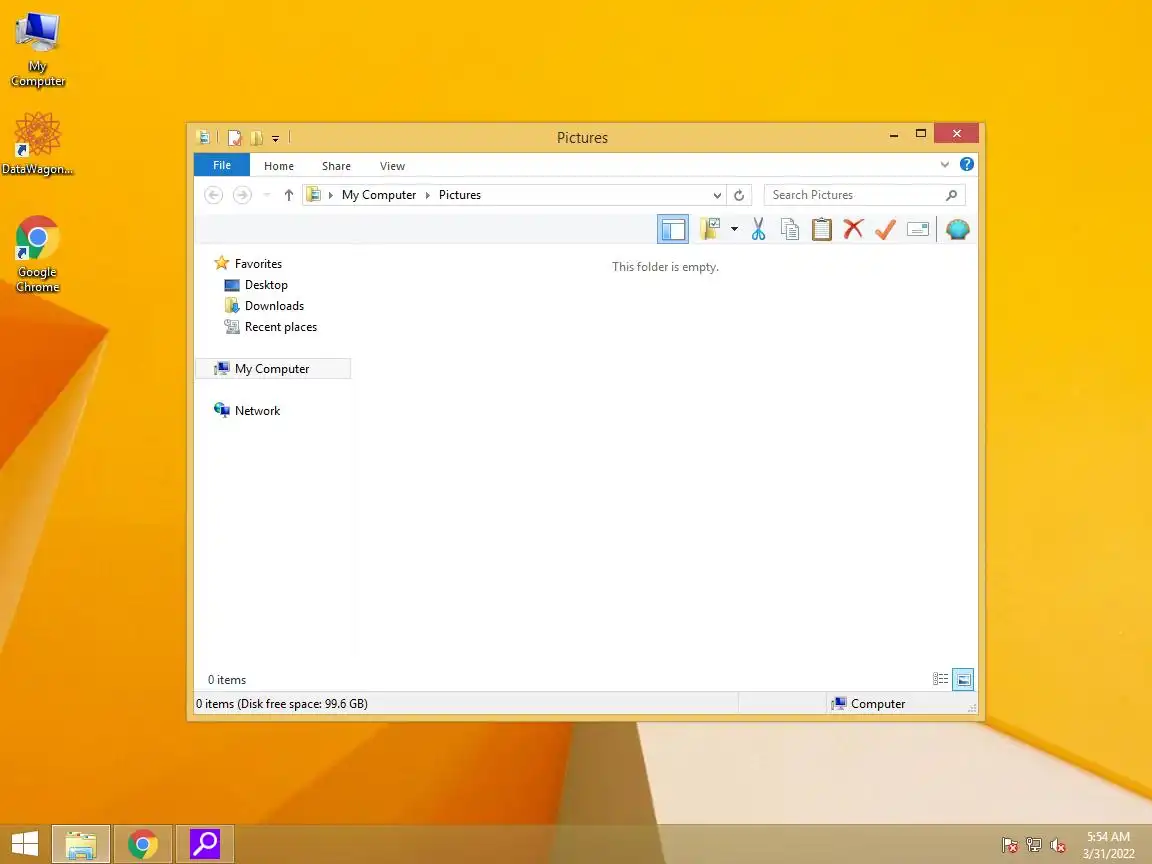Click the Windows Start button
Image resolution: width=1152 pixels, height=864 pixels.
click(x=25, y=843)
